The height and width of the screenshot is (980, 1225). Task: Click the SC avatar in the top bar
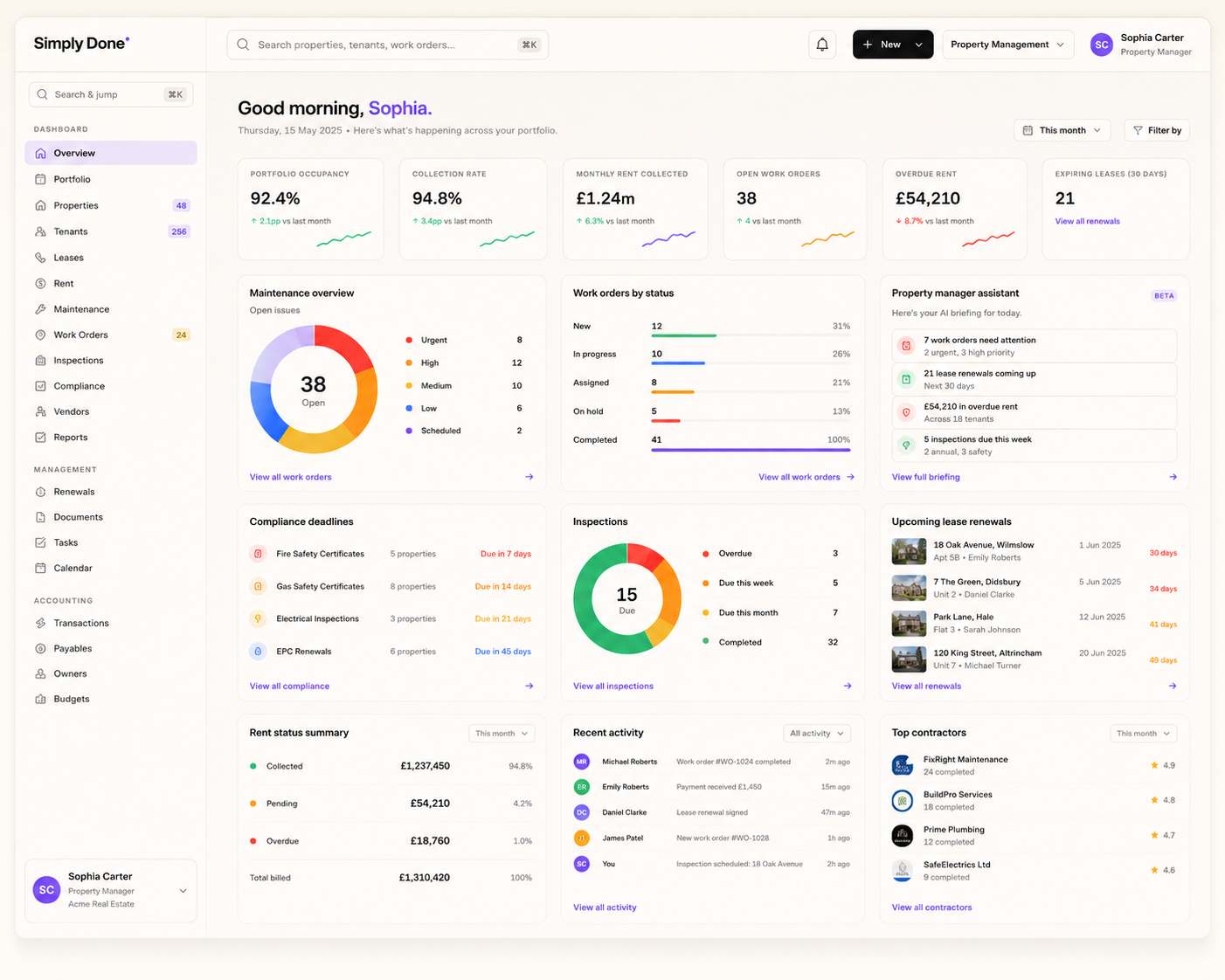click(x=1102, y=45)
